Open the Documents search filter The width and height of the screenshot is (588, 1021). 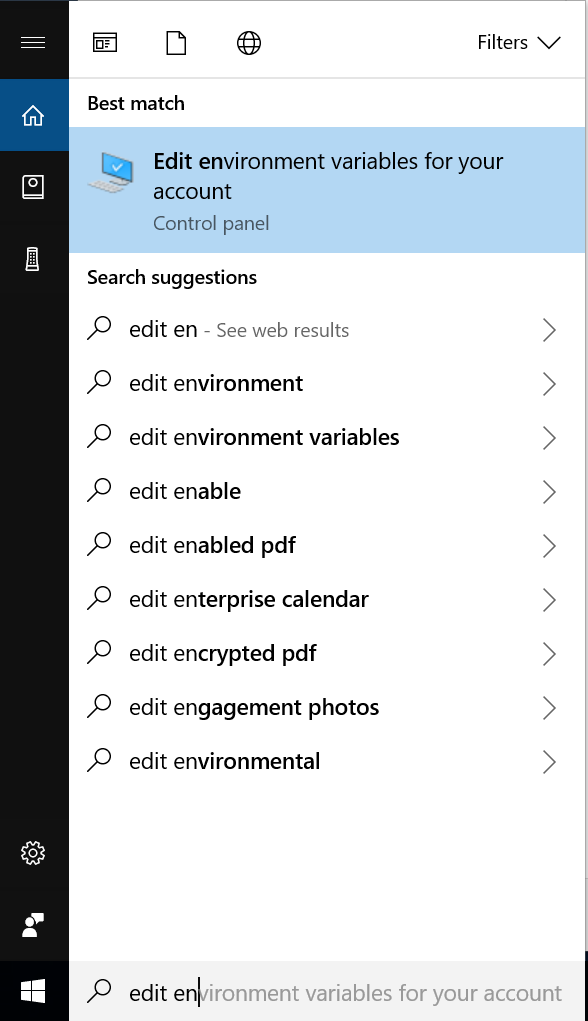click(x=176, y=42)
